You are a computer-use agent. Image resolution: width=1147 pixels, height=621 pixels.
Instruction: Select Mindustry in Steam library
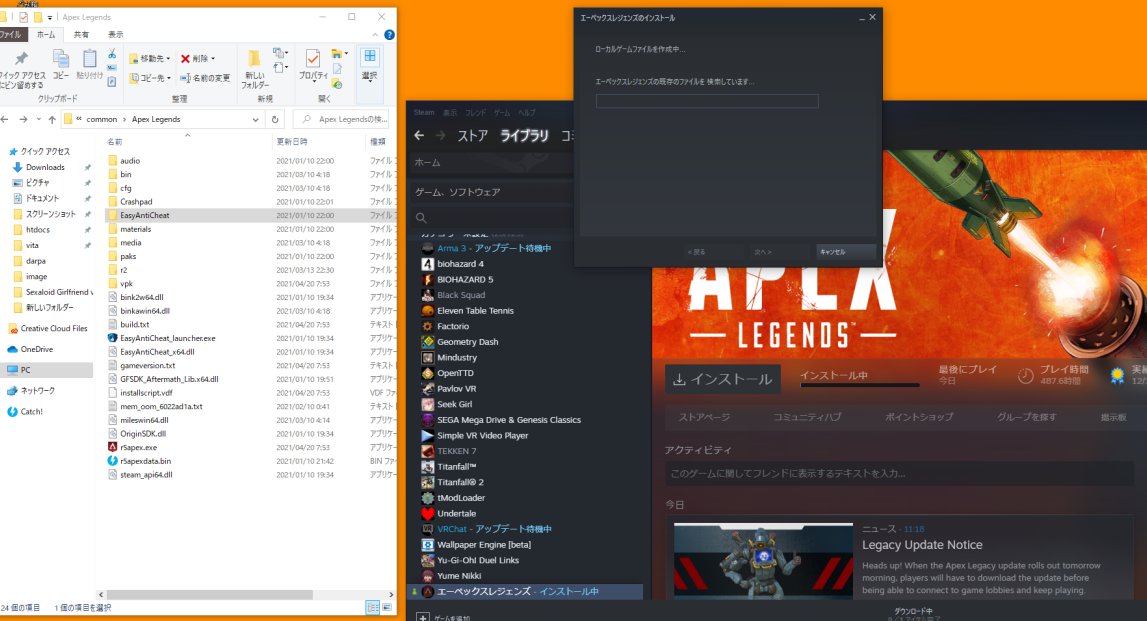pyautogui.click(x=456, y=358)
